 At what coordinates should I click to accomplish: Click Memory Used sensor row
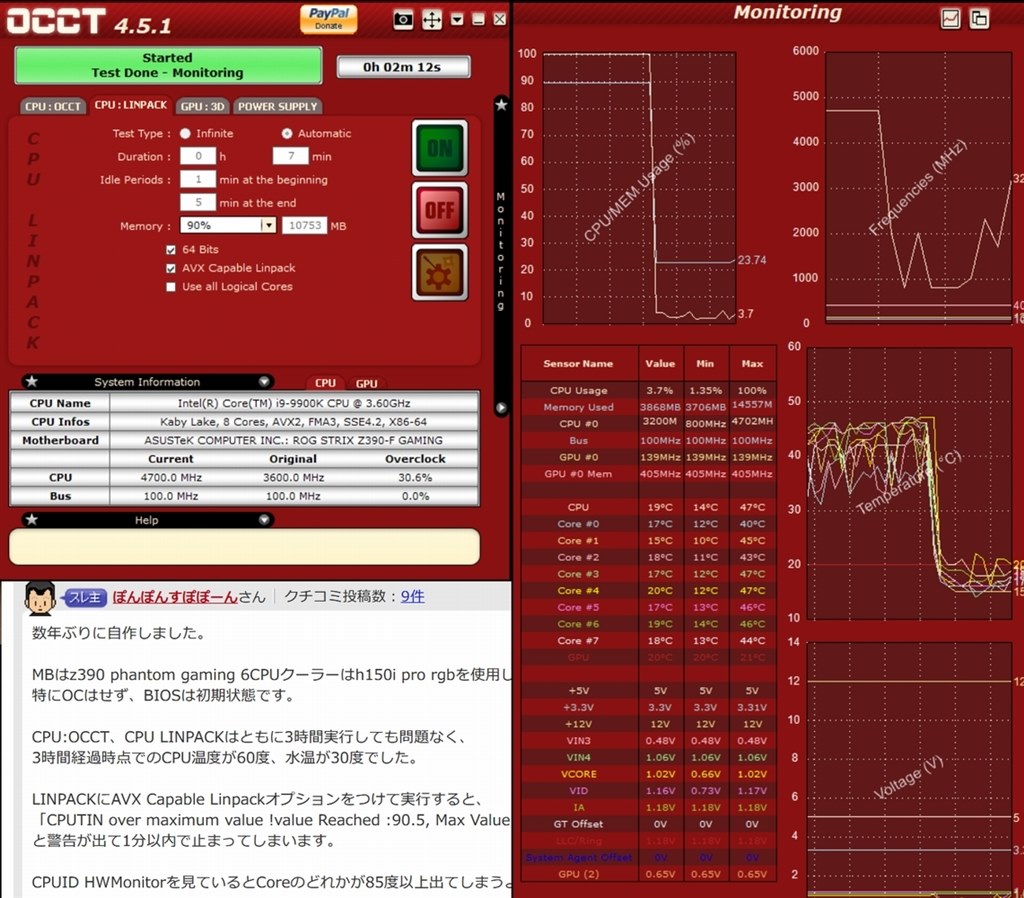click(648, 407)
